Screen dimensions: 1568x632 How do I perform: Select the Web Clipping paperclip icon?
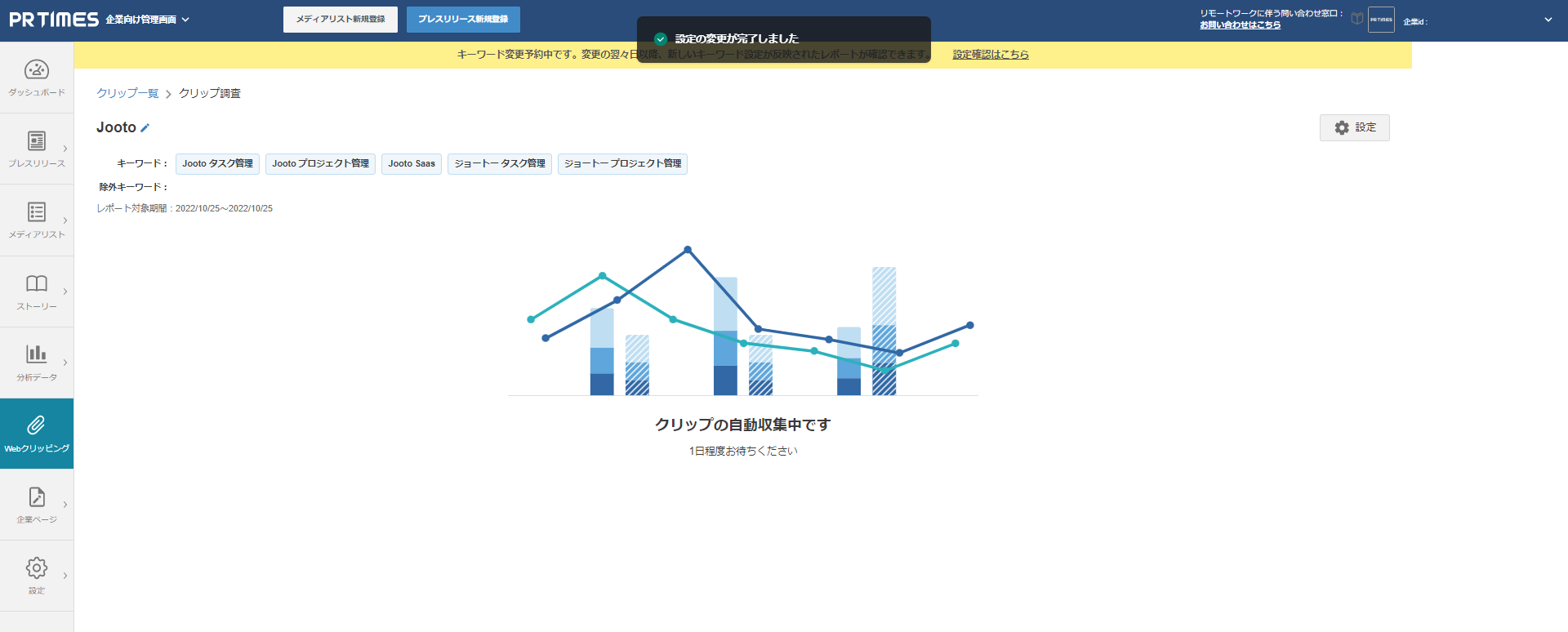tap(37, 425)
